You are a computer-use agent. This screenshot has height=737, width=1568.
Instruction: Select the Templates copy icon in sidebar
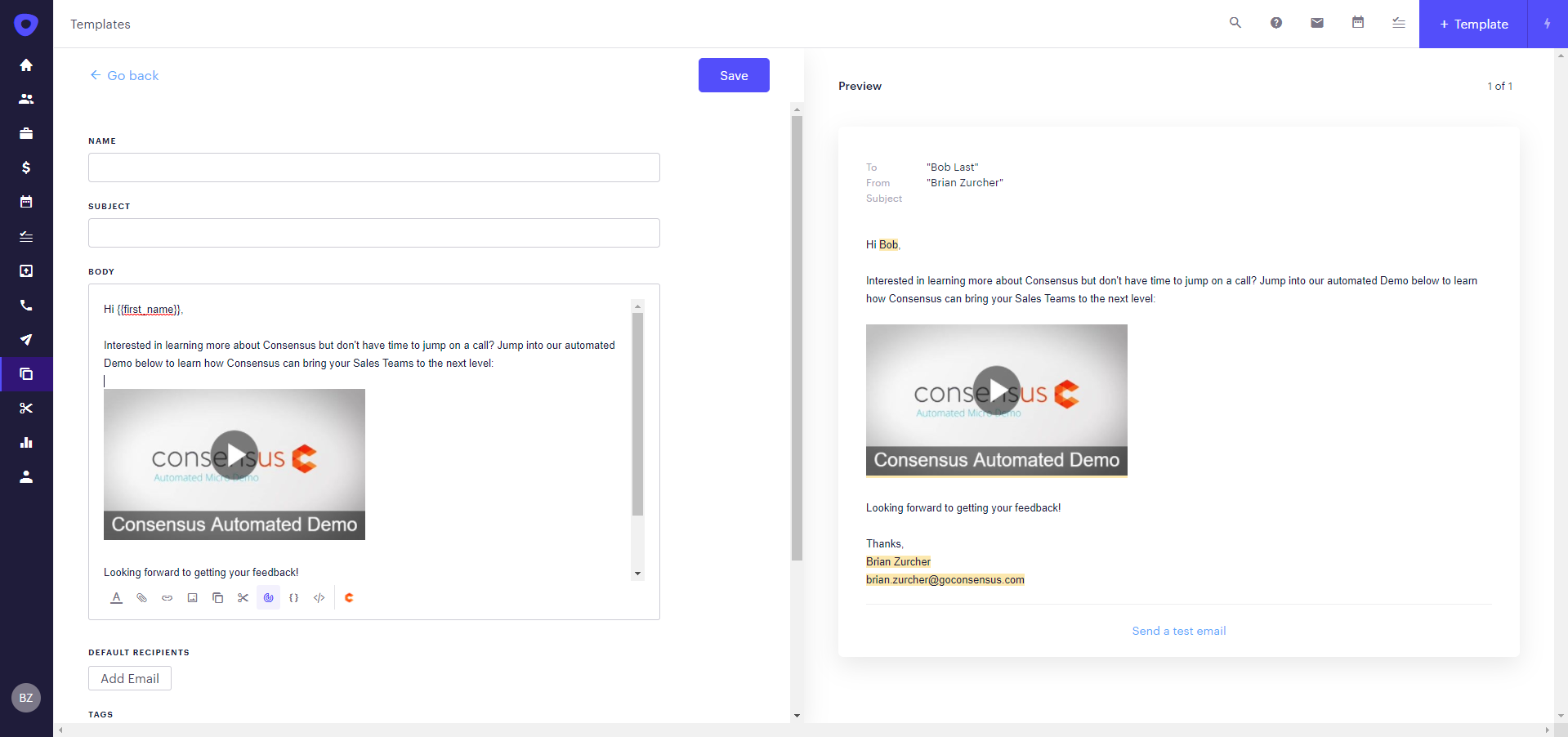(26, 373)
